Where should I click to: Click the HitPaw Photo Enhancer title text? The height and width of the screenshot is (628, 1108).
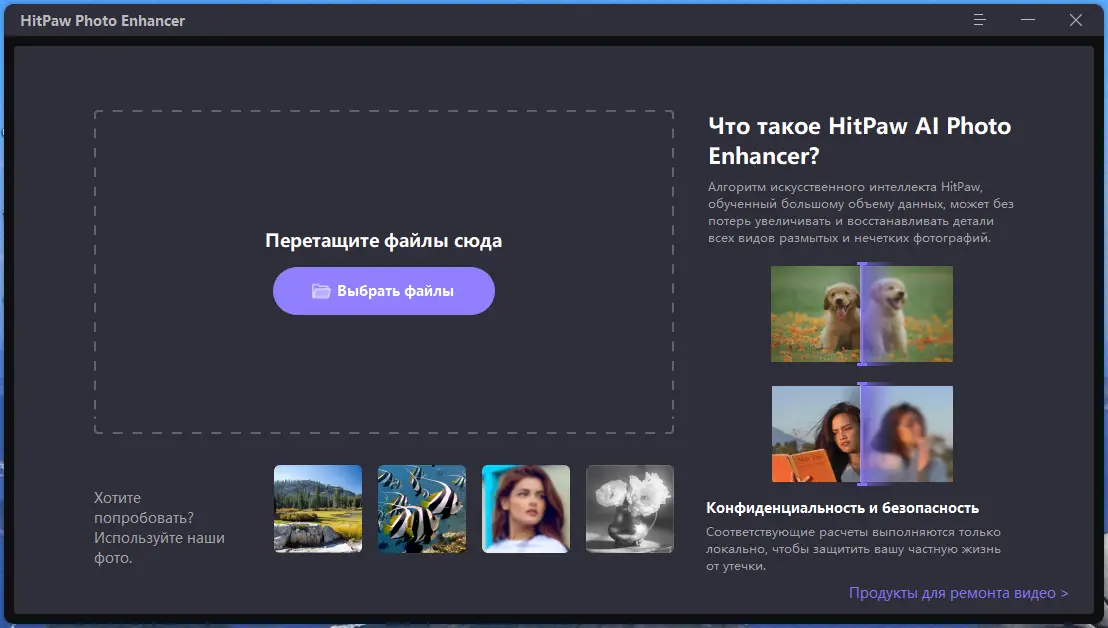click(102, 19)
